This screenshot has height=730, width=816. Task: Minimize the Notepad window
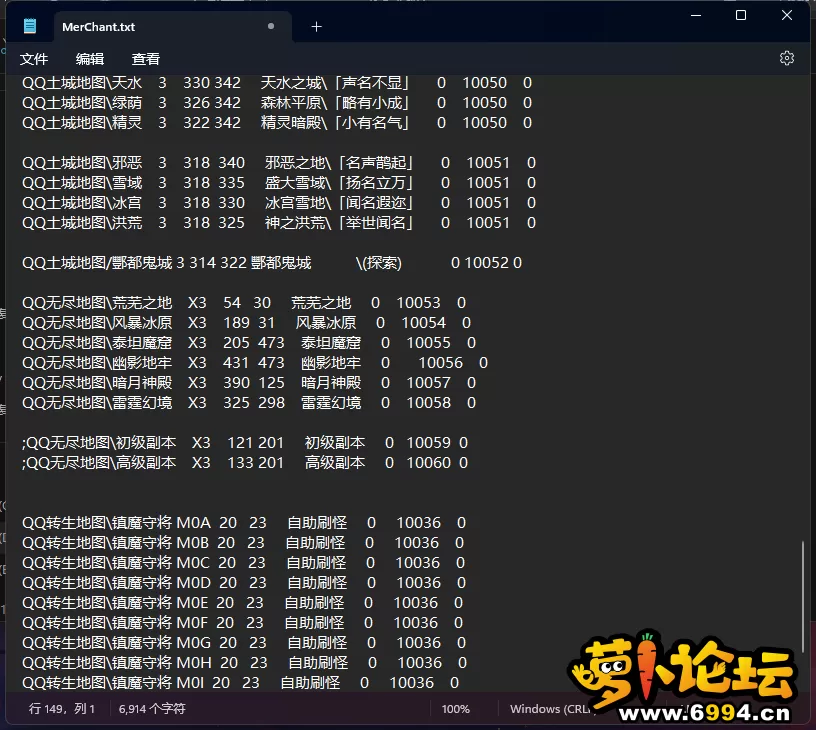(696, 16)
